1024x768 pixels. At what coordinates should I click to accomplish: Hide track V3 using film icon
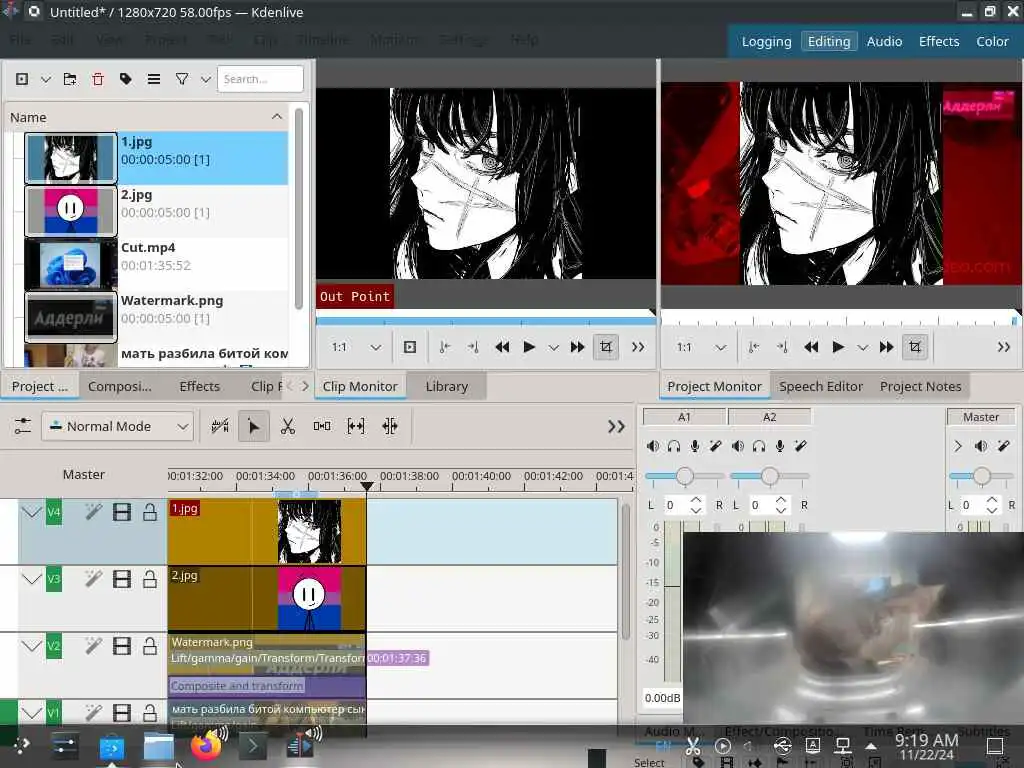[121, 579]
